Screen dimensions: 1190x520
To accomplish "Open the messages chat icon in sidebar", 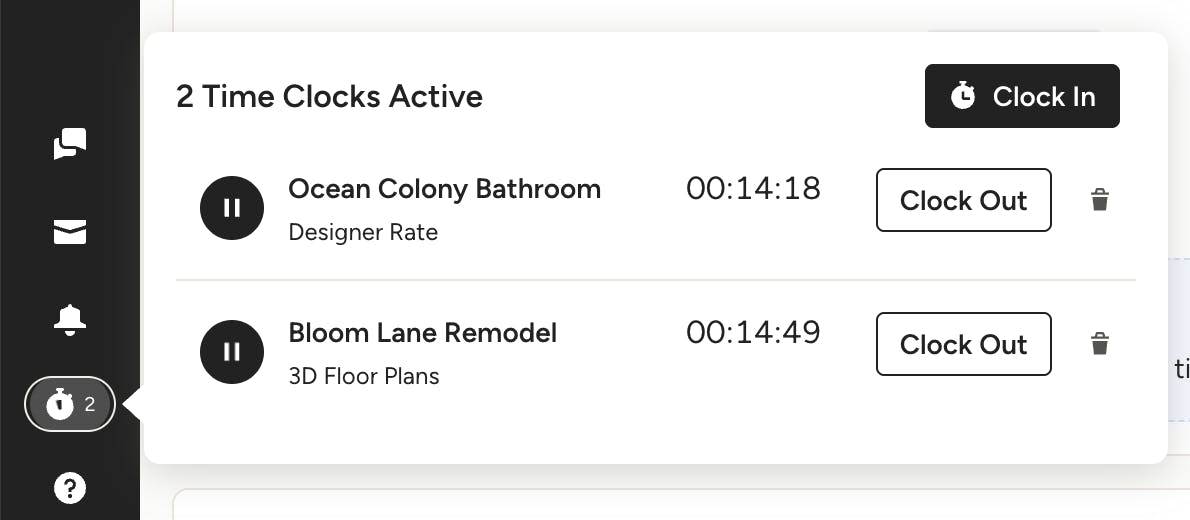I will (70, 143).
